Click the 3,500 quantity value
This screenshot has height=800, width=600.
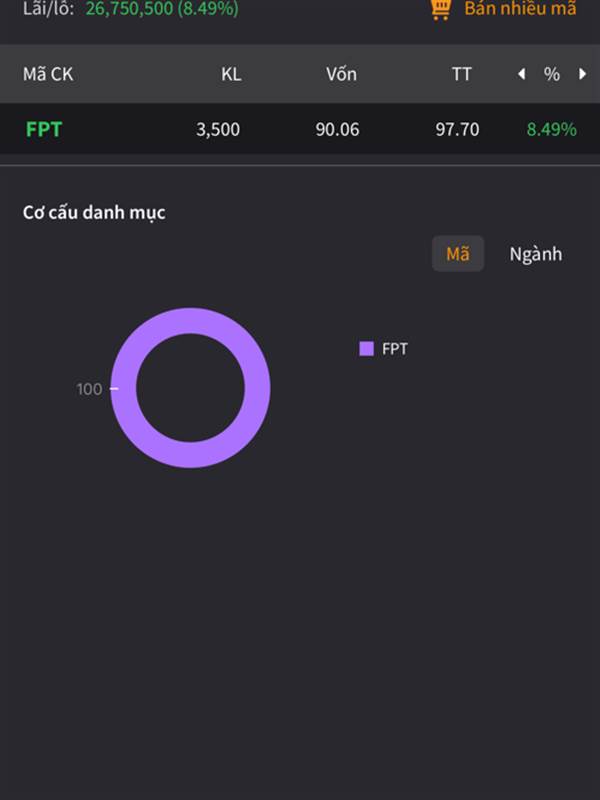[218, 129]
